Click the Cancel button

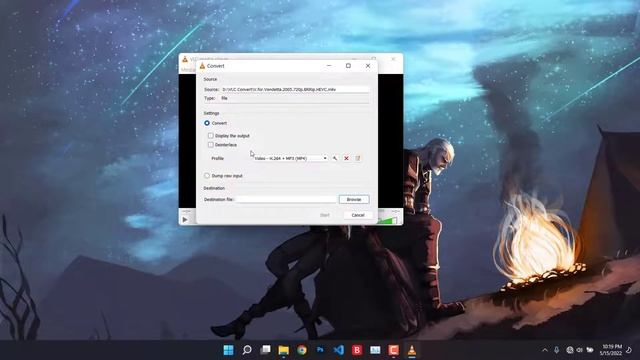358,215
